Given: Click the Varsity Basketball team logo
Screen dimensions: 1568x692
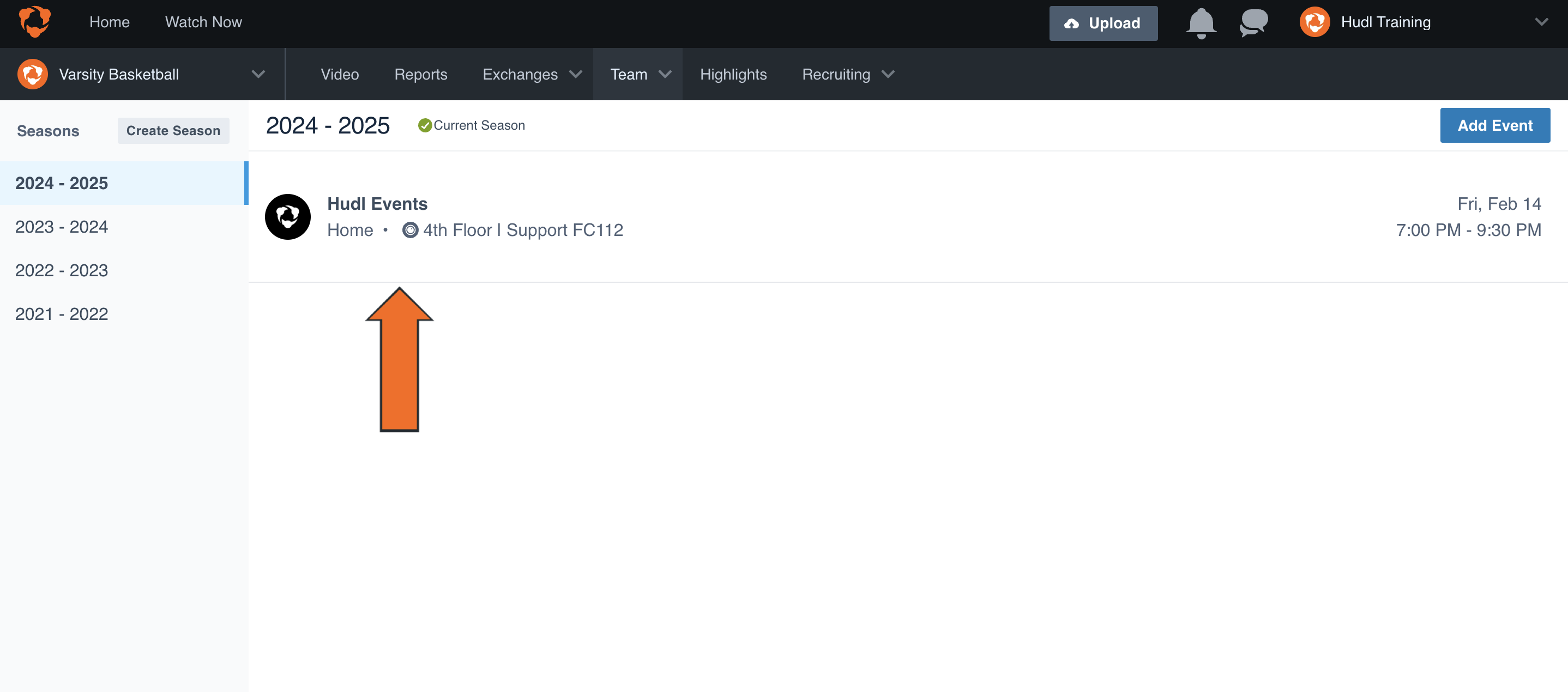Looking at the screenshot, I should tap(32, 74).
